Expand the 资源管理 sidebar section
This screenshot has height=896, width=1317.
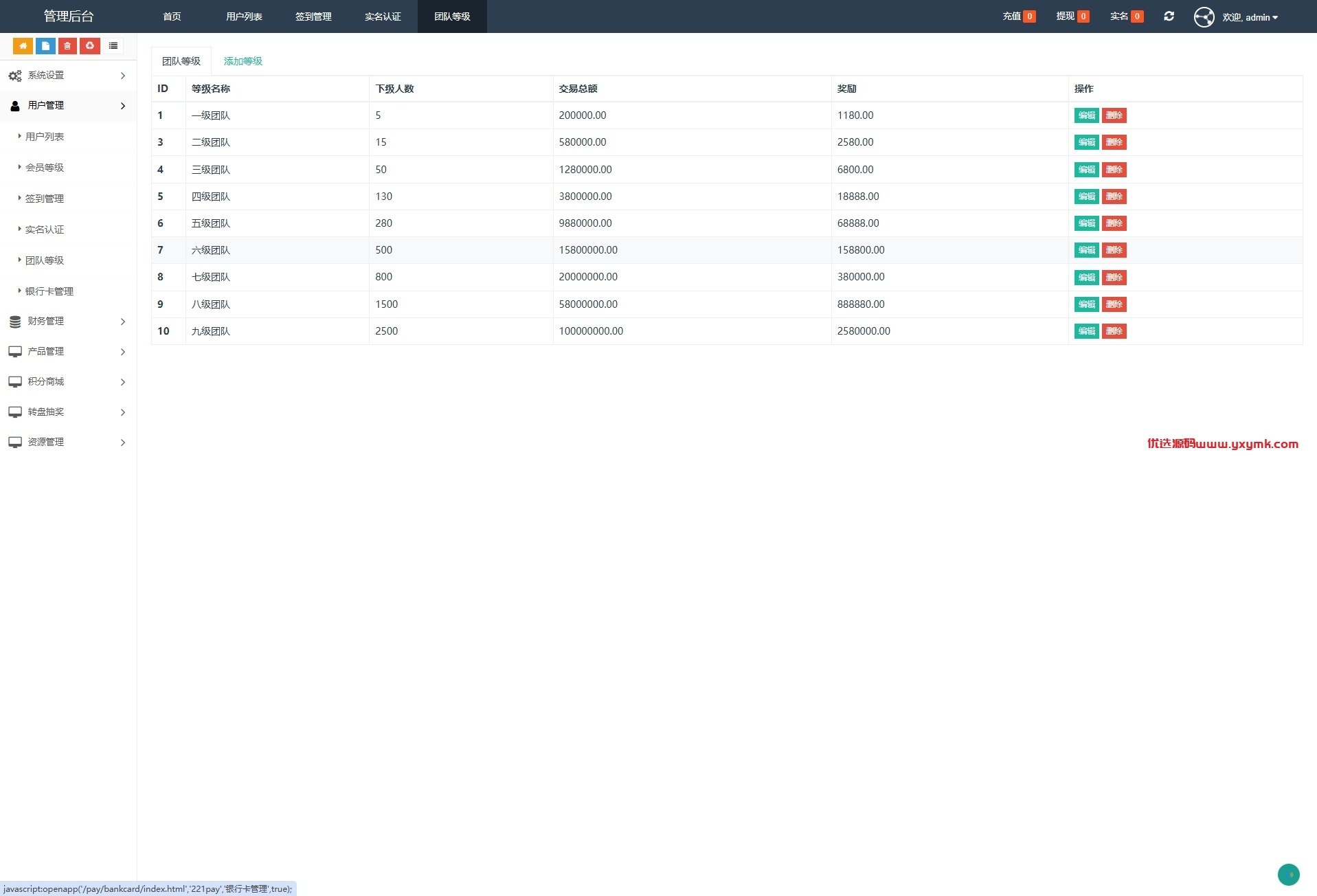(x=68, y=443)
